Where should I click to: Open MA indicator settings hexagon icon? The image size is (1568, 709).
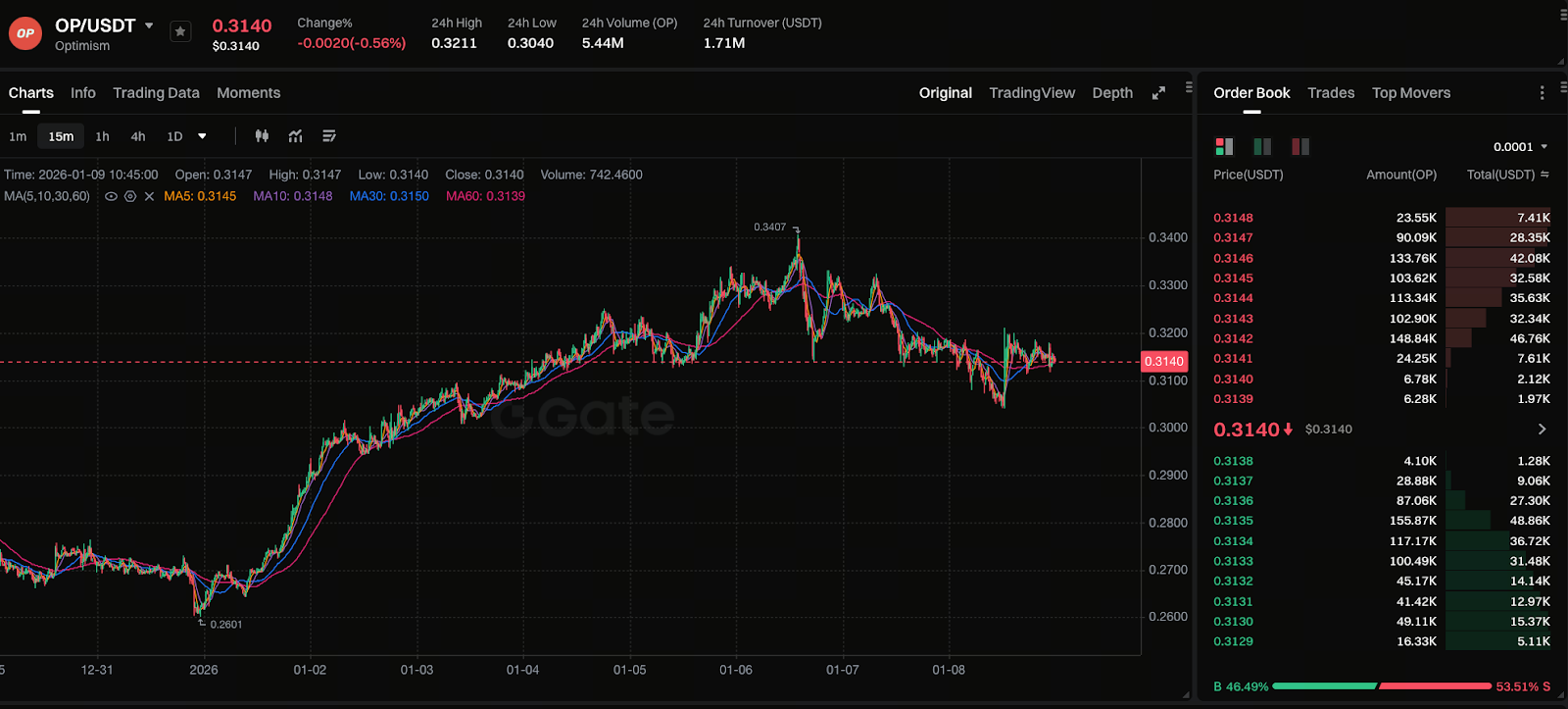[x=129, y=196]
